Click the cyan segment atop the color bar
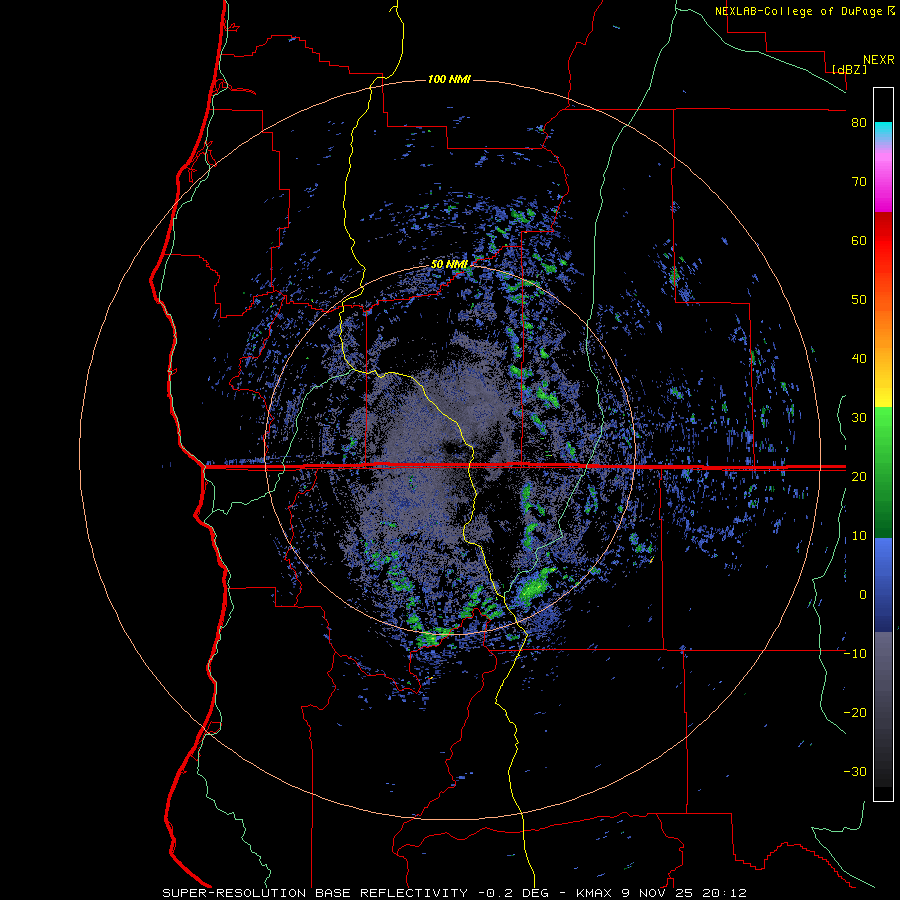Image resolution: width=900 pixels, height=900 pixels. [883, 129]
